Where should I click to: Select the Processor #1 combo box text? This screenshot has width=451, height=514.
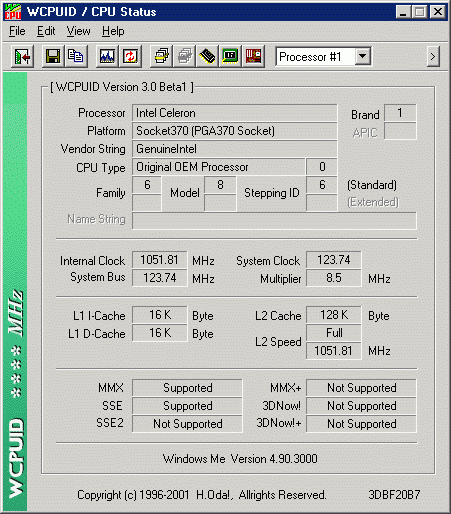pyautogui.click(x=310, y=57)
